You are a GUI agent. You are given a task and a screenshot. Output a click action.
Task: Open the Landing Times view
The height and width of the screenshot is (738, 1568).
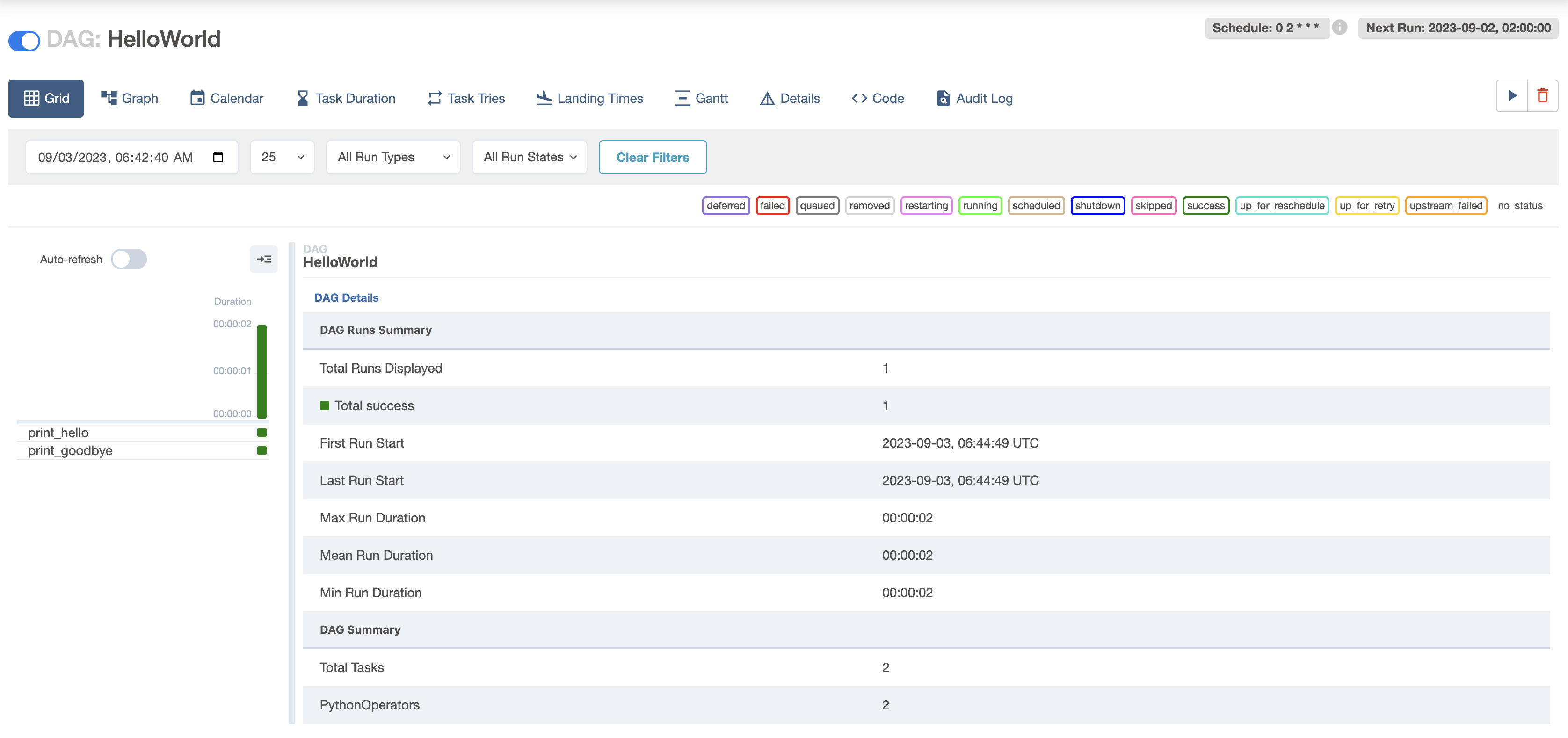tap(589, 99)
